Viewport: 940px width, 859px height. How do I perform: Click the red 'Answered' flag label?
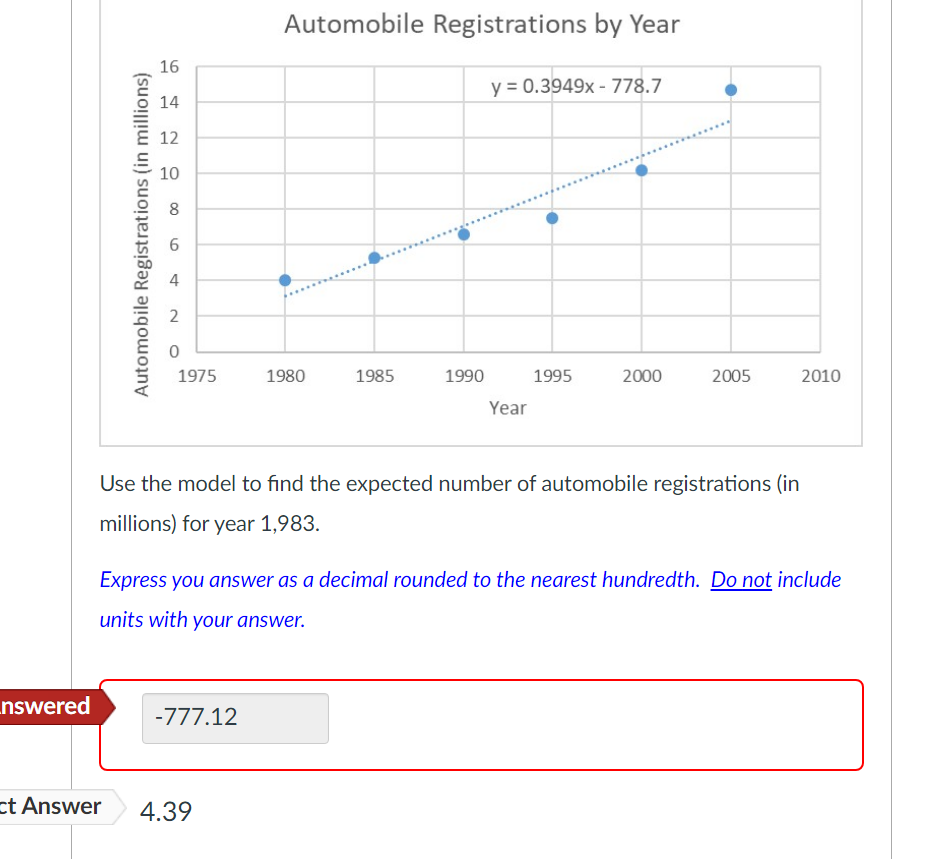coord(51,707)
